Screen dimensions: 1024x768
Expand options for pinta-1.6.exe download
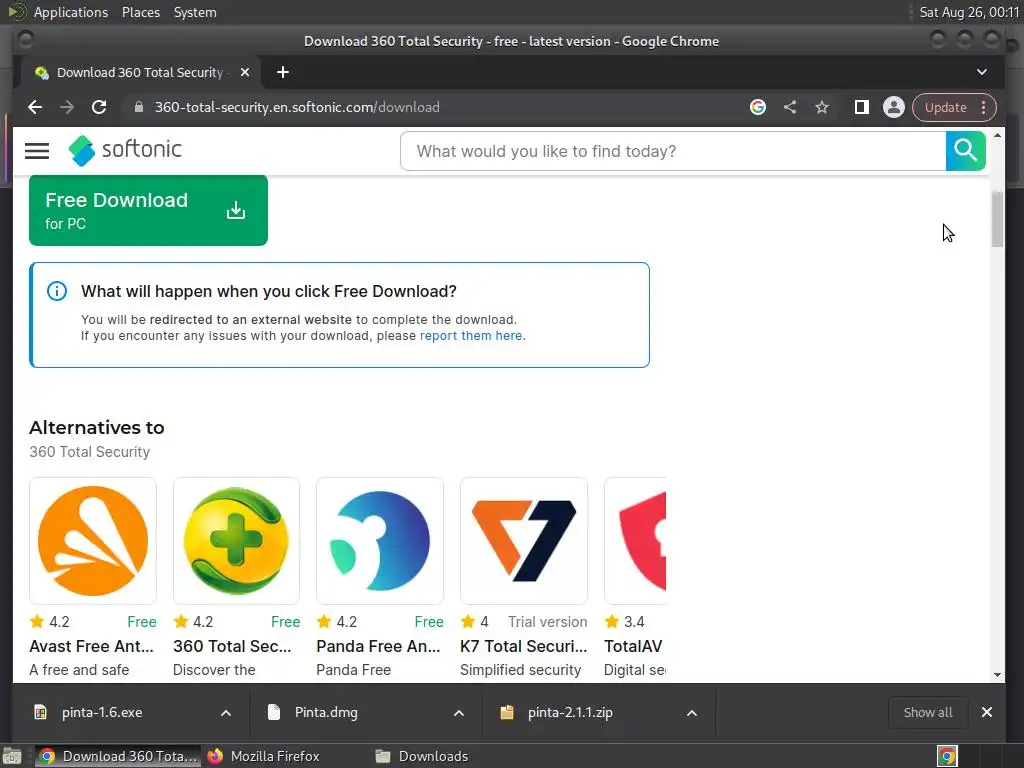tap(226, 713)
